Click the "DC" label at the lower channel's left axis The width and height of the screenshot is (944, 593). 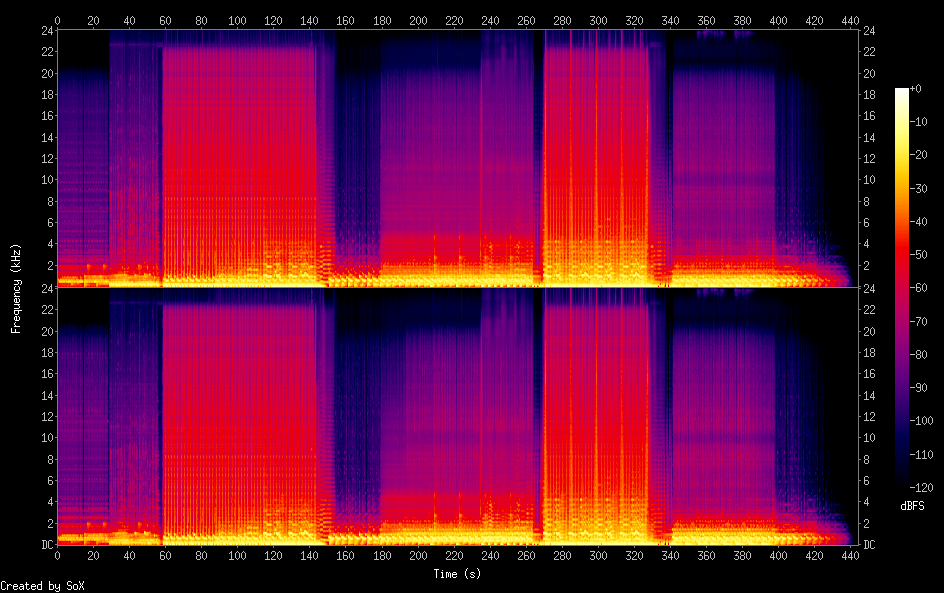tap(45, 545)
